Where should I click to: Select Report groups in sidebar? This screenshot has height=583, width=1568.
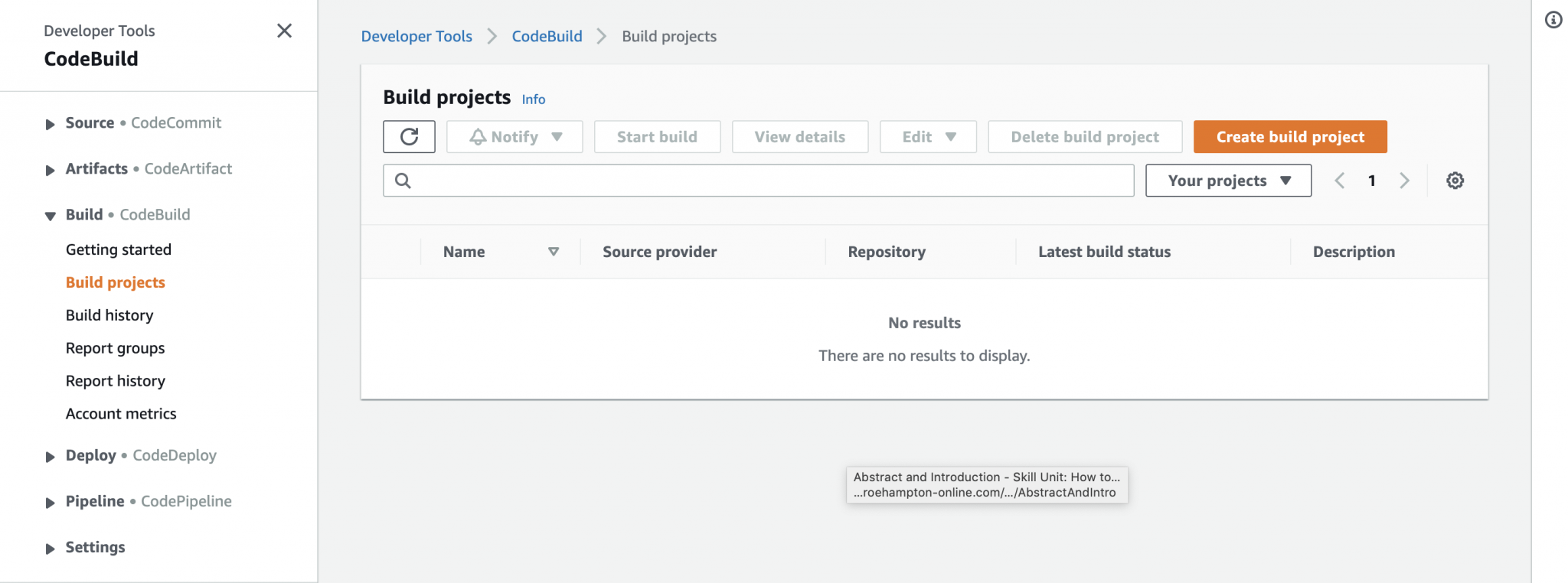[x=115, y=348]
